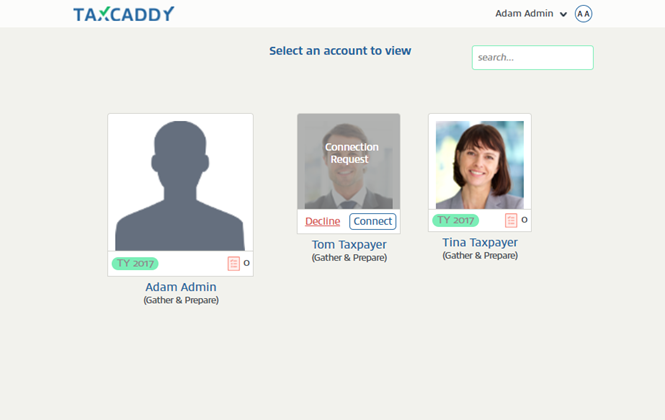Click the TY 2017 badge under Adam Admin

[135, 263]
